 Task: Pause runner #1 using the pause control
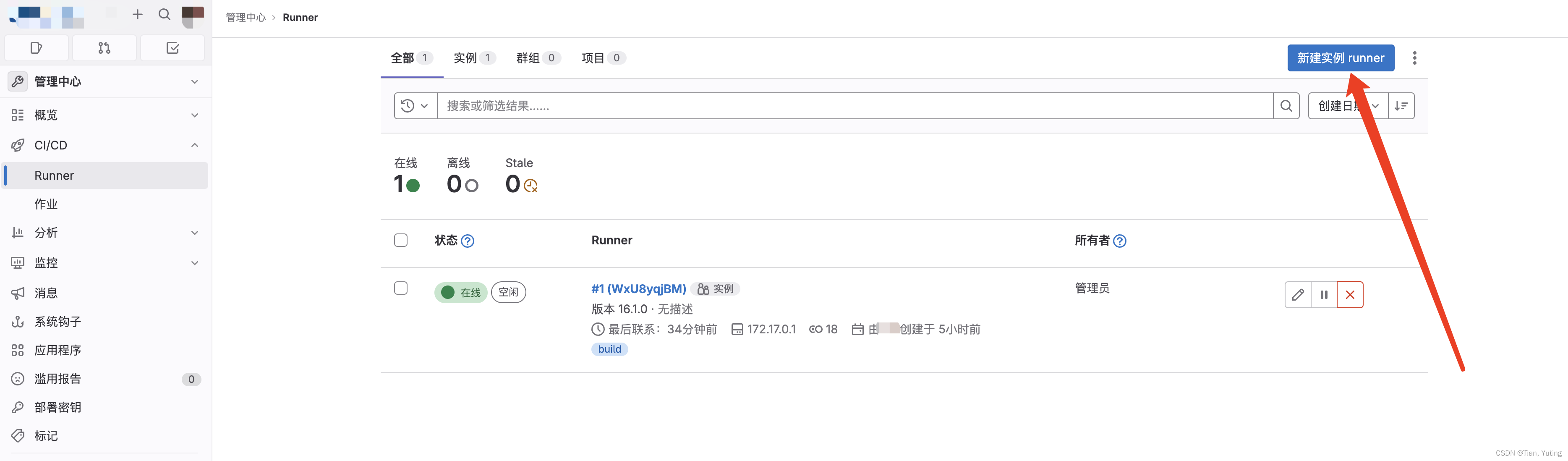pyautogui.click(x=1324, y=294)
